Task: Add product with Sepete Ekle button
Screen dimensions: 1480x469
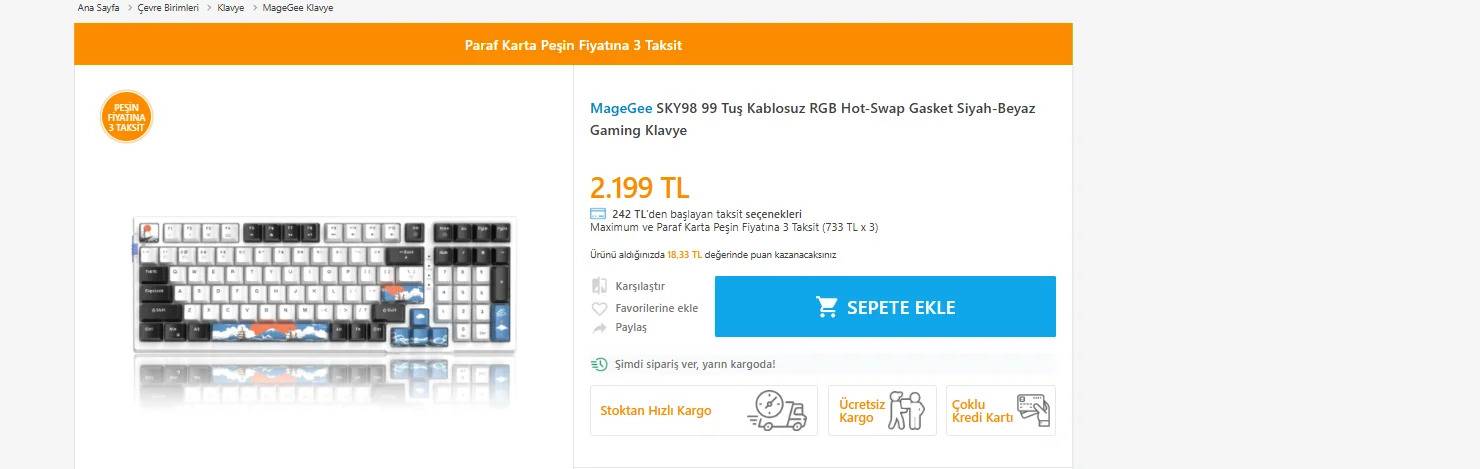Action: click(885, 307)
